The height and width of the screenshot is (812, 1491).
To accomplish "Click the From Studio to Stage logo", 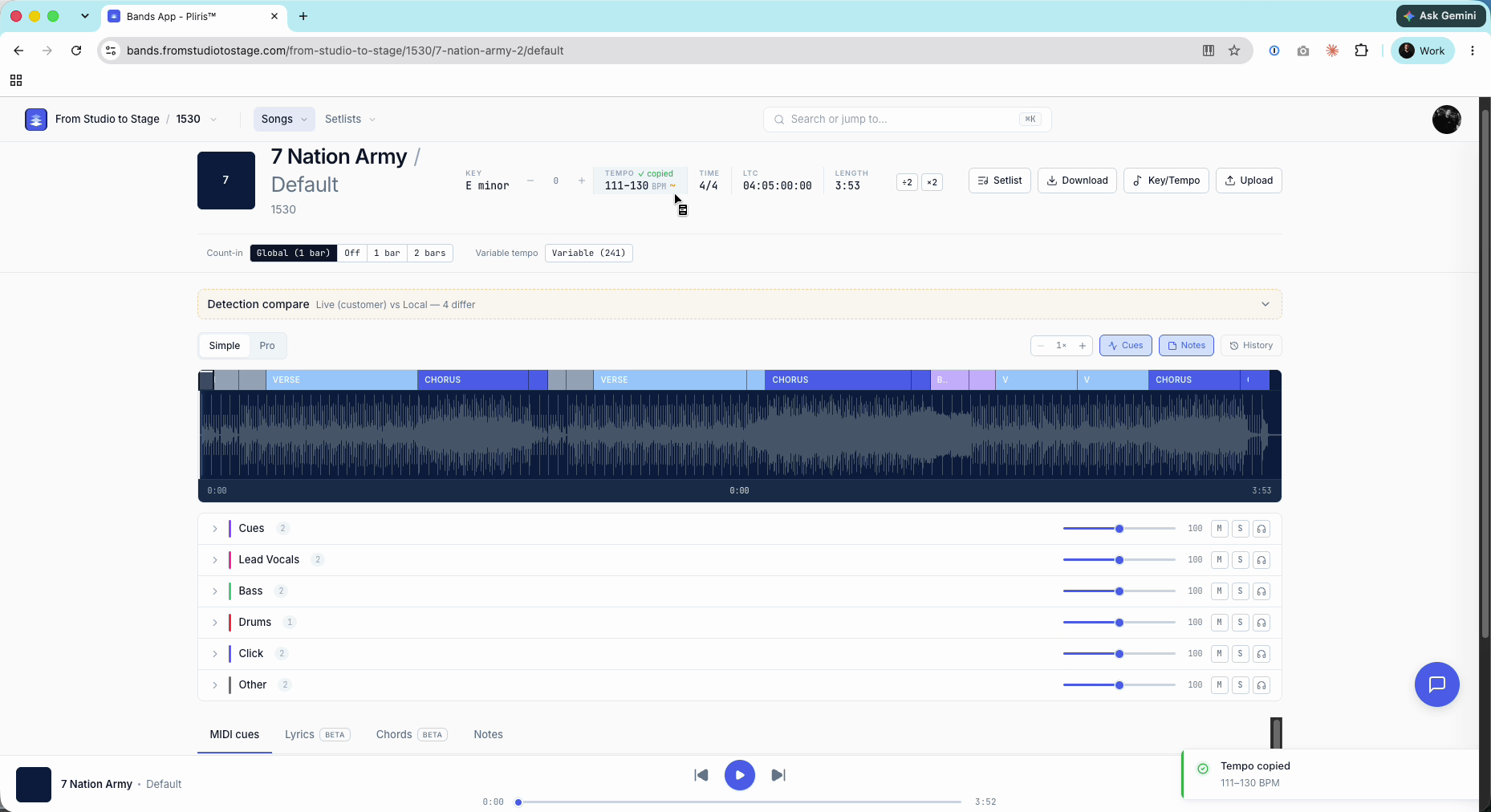I will (36, 120).
